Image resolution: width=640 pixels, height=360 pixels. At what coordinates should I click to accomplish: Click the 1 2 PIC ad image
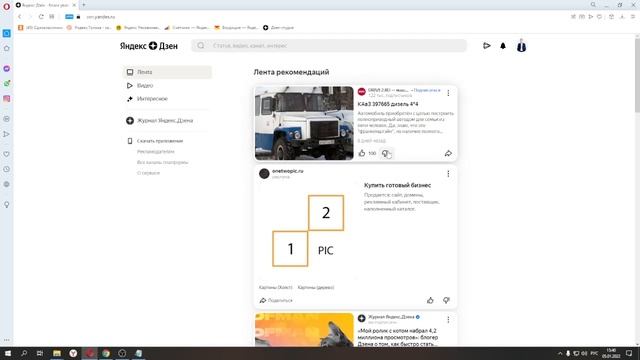pyautogui.click(x=308, y=231)
